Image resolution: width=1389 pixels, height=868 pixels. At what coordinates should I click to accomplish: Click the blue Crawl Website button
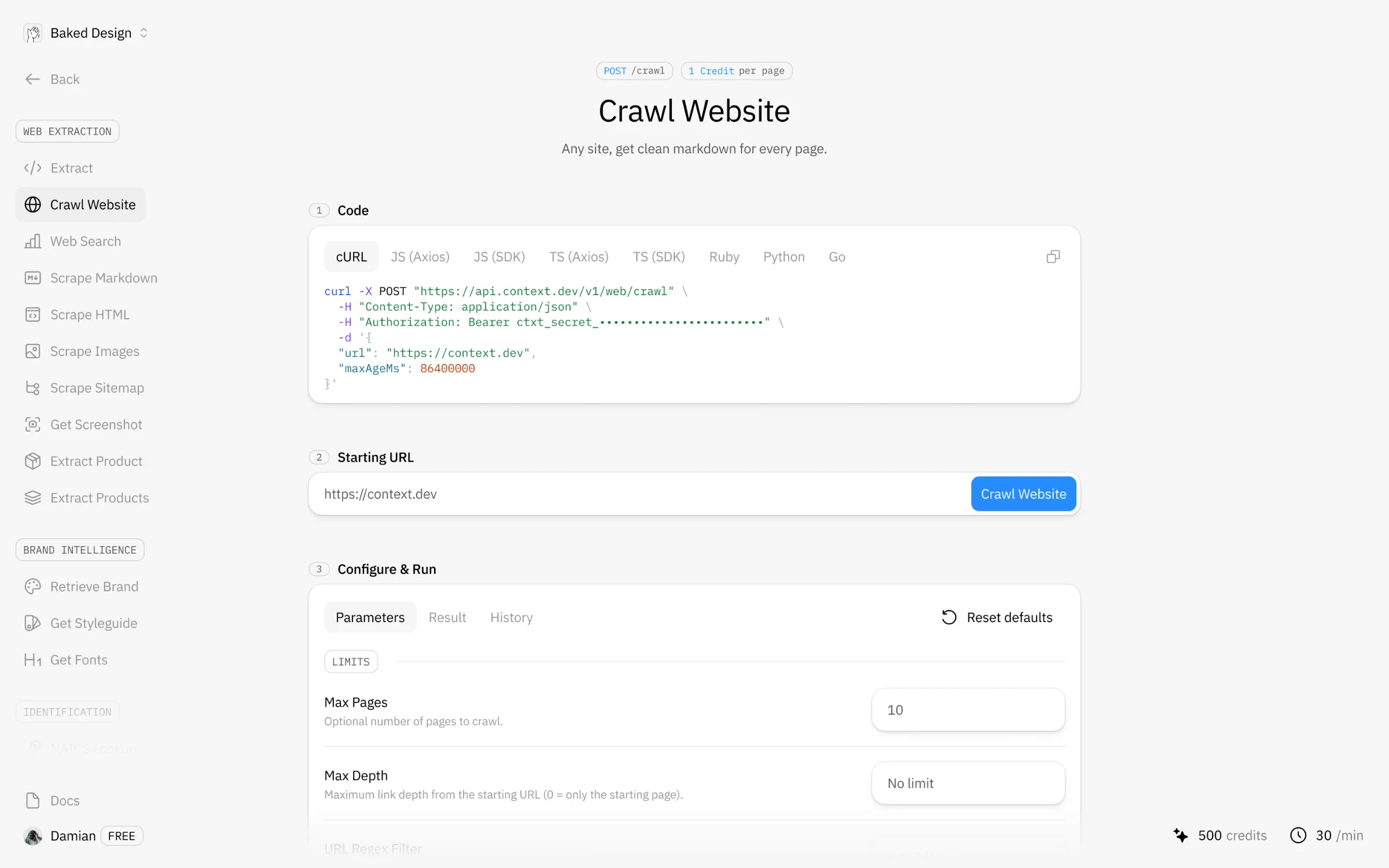point(1023,494)
